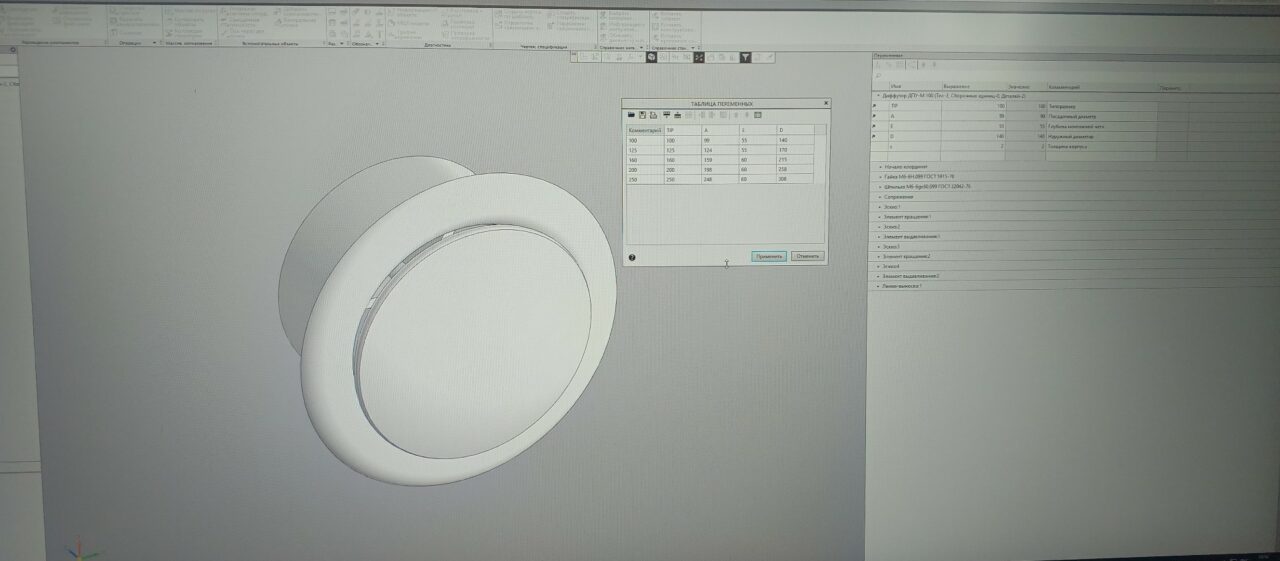1280x561 pixels.
Task: Collapse the Диффузор ДПУ-М 100 root node
Action: [x=878, y=96]
